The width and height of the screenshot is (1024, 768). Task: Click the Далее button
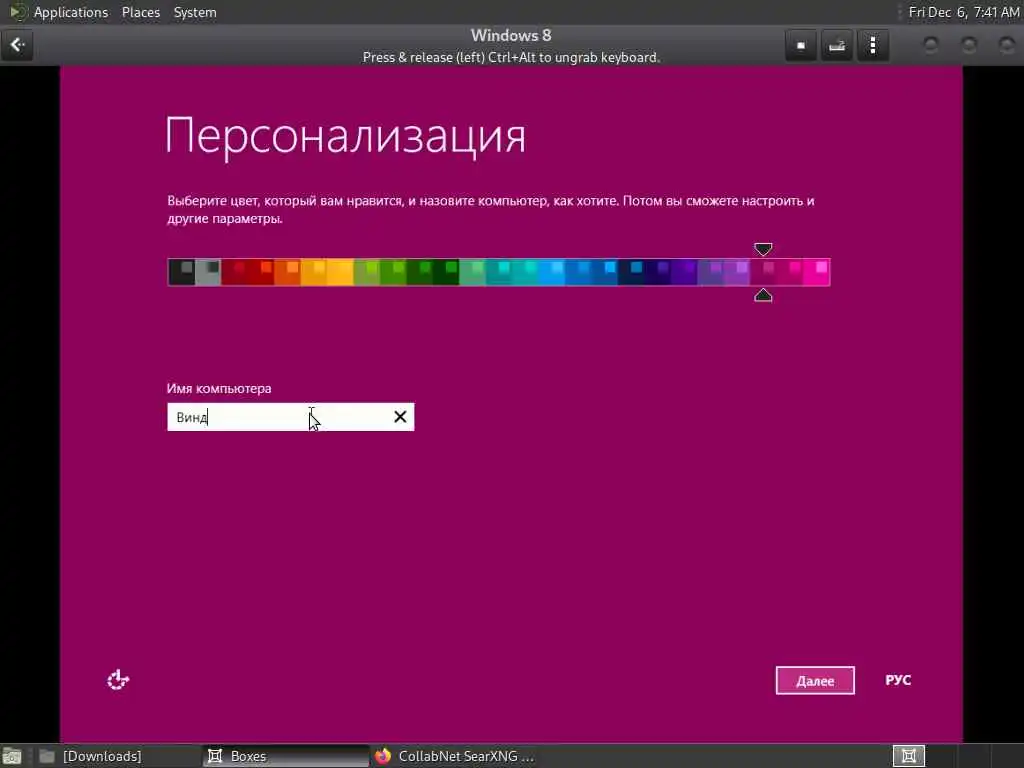click(815, 680)
